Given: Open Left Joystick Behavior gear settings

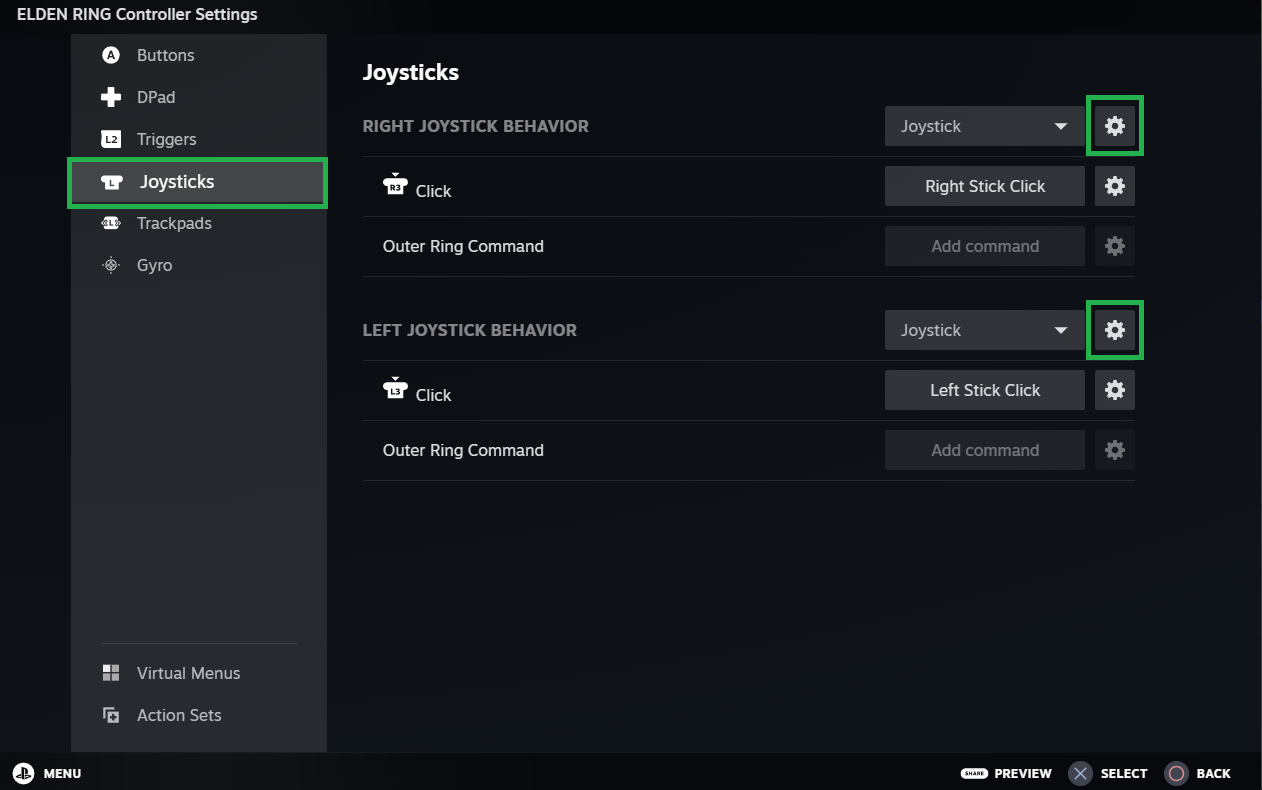Looking at the screenshot, I should tap(1115, 330).
